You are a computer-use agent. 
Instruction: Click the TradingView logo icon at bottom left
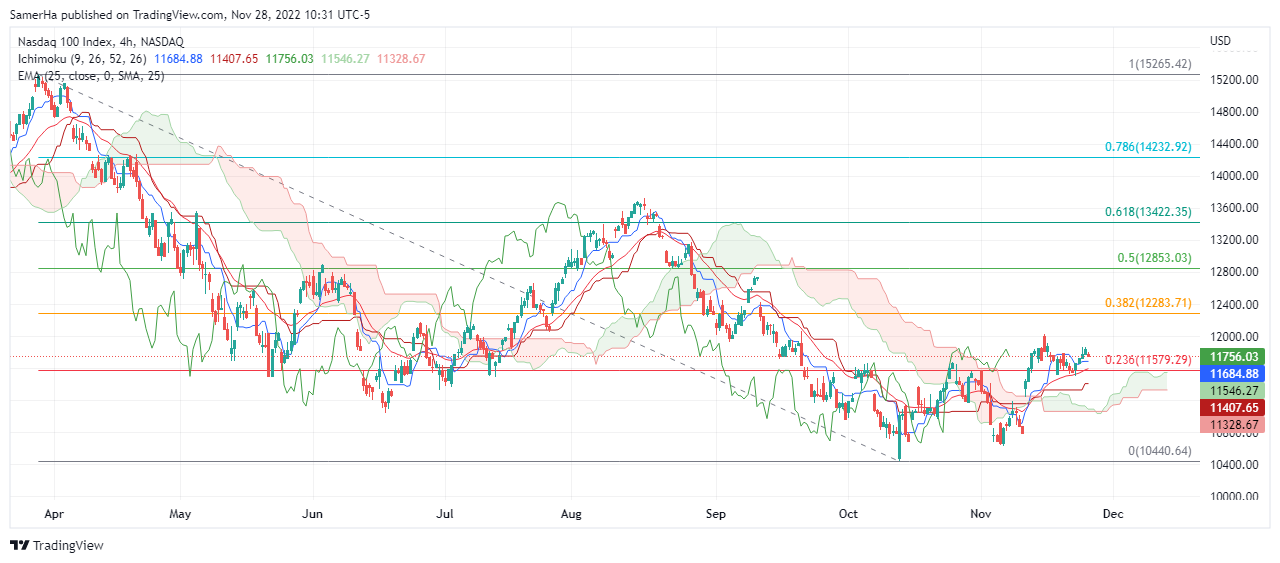(20, 545)
